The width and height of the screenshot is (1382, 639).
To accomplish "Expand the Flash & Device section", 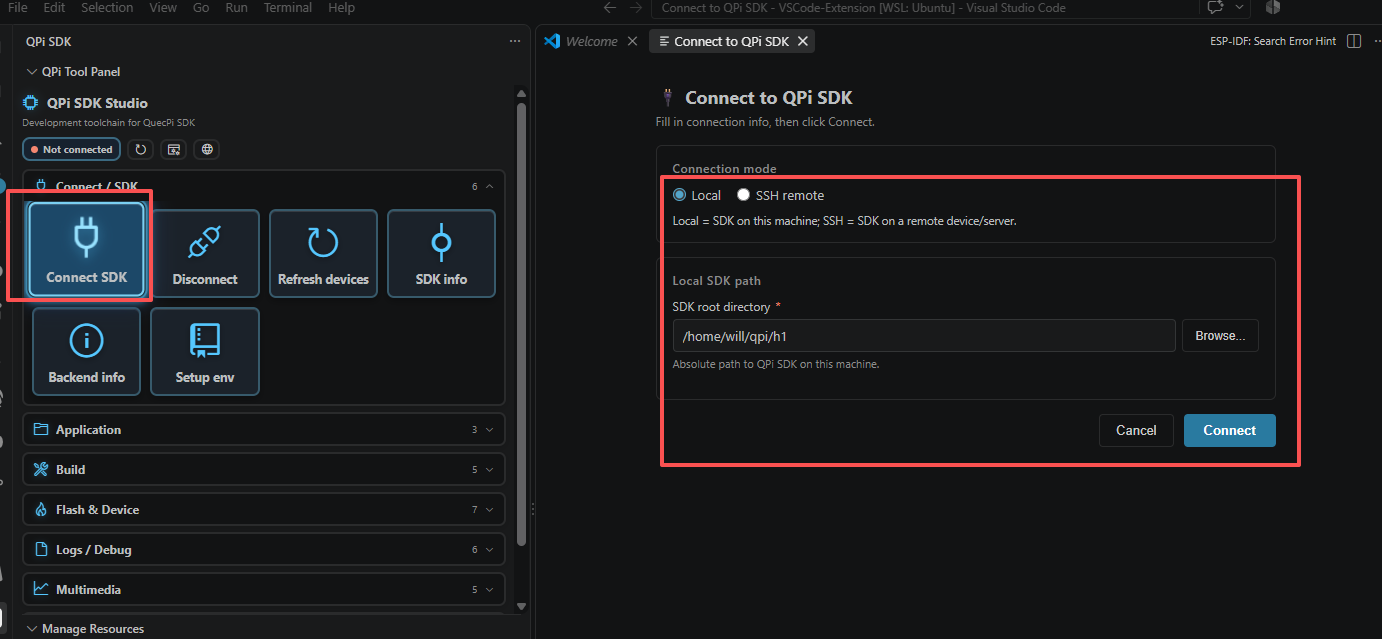I will tap(264, 509).
